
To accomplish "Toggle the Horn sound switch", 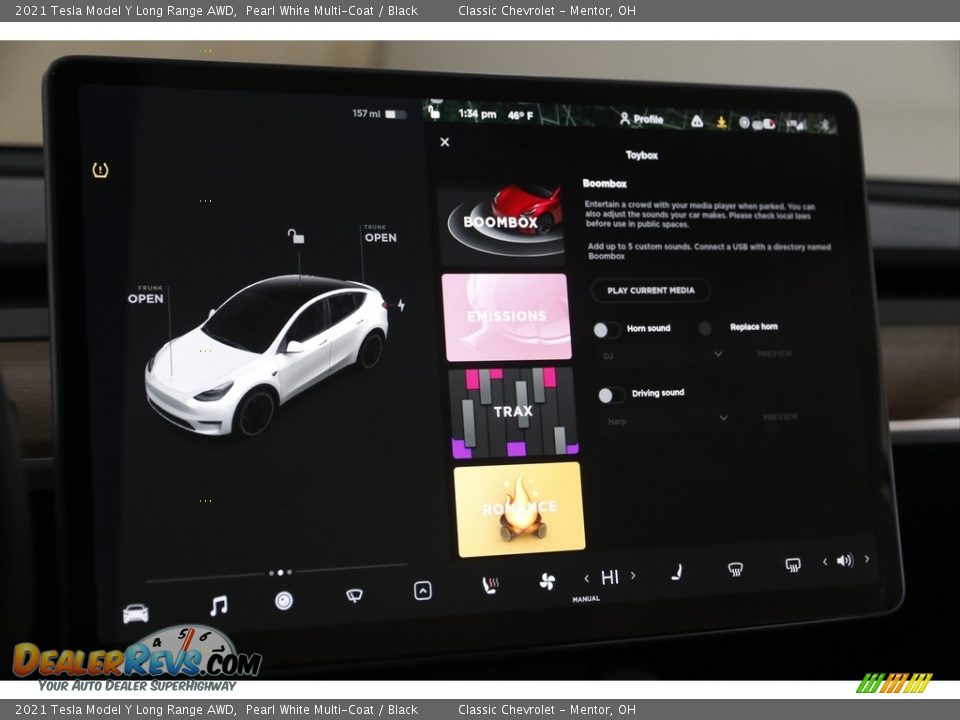I will pos(606,330).
